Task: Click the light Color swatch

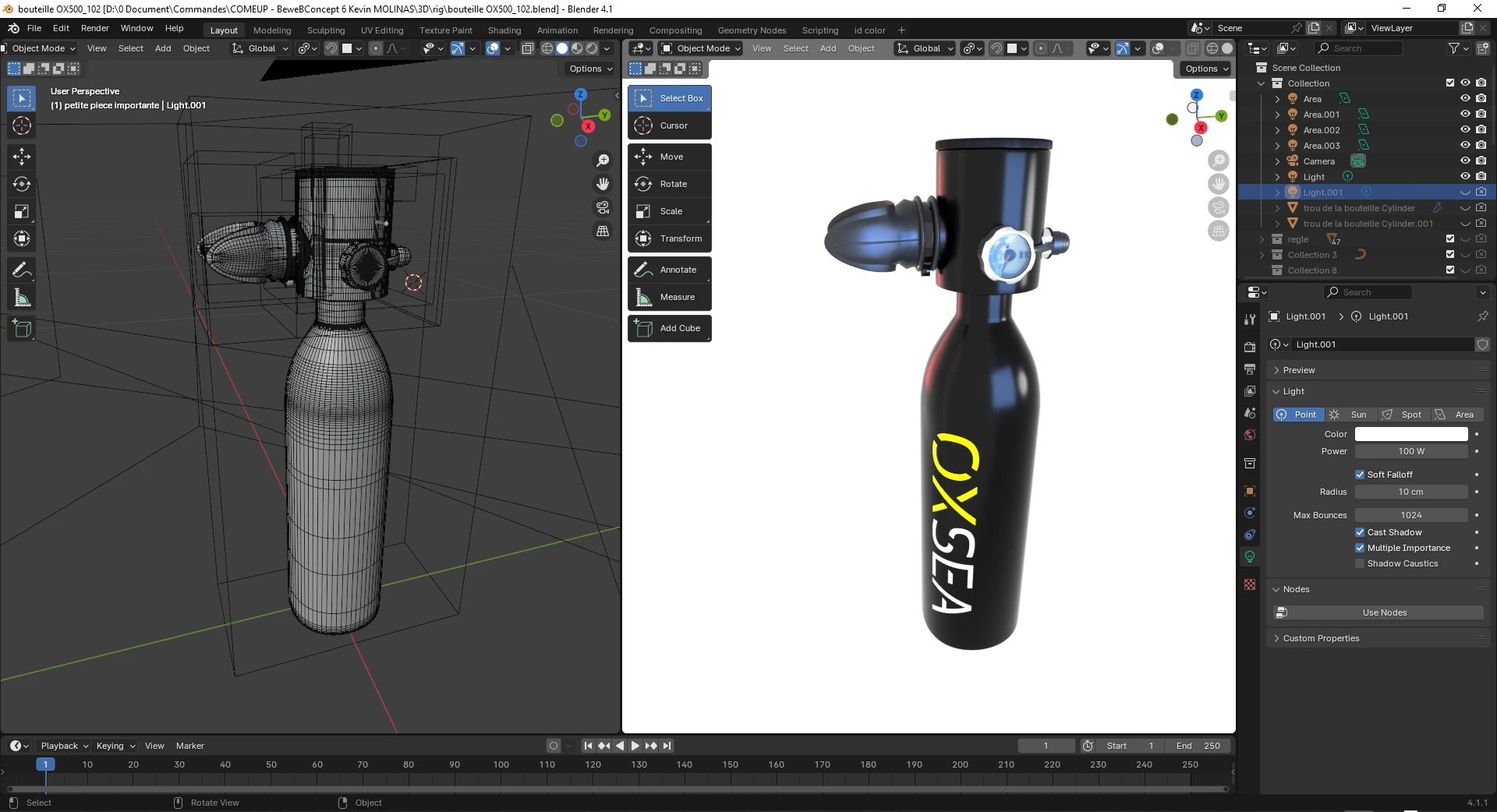Action: [x=1410, y=434]
